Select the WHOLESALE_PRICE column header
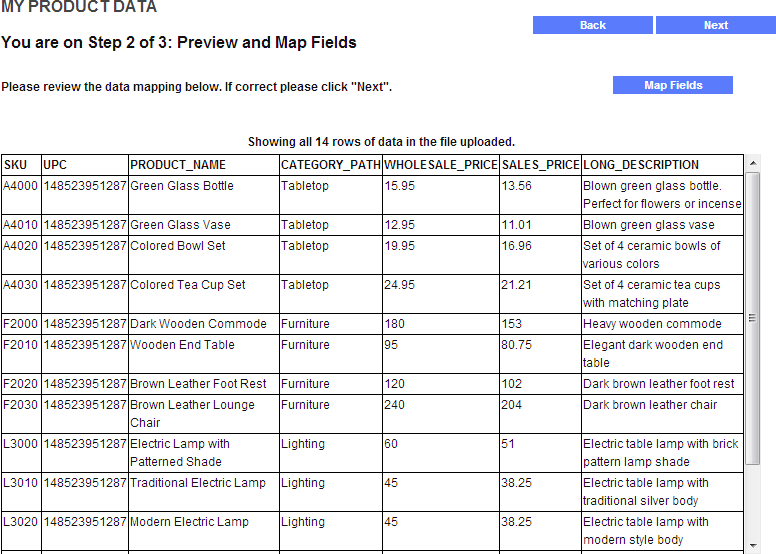776x554 pixels. (x=440, y=165)
